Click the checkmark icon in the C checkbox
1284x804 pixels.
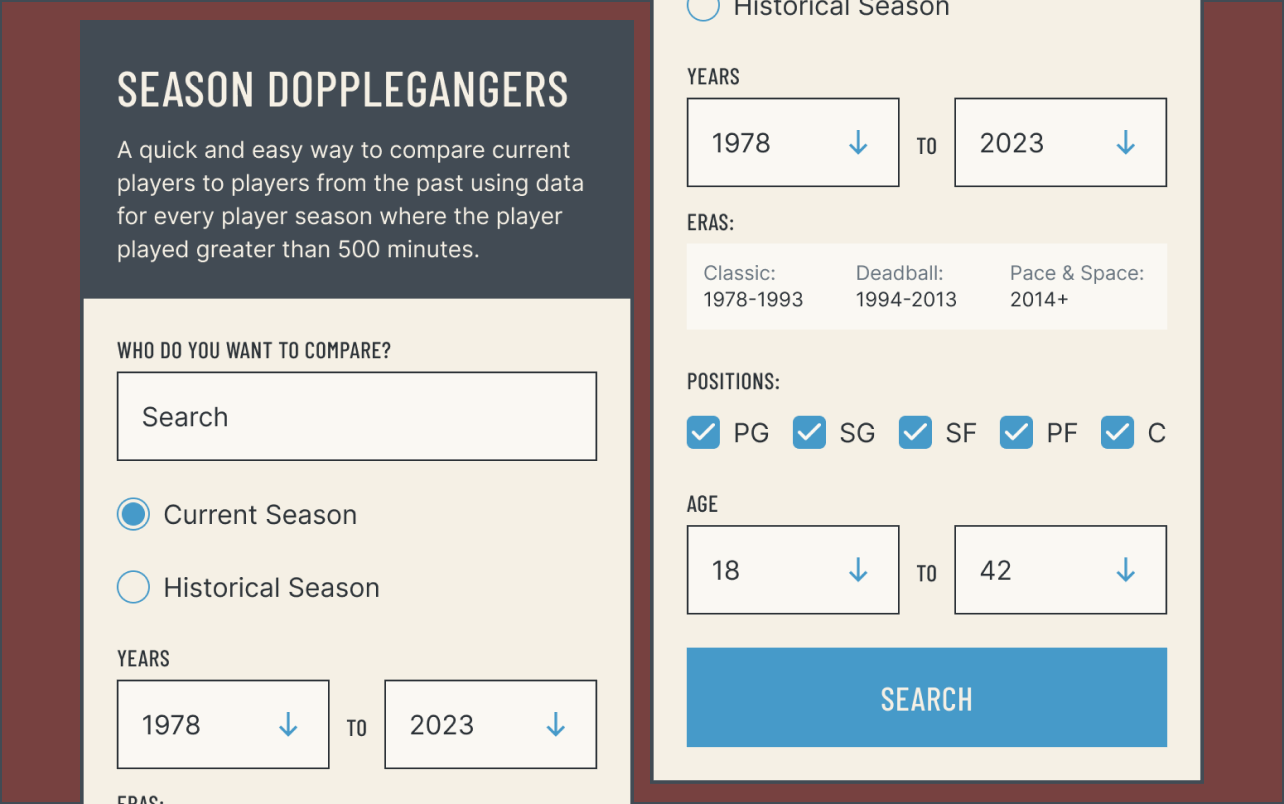[x=1117, y=432]
